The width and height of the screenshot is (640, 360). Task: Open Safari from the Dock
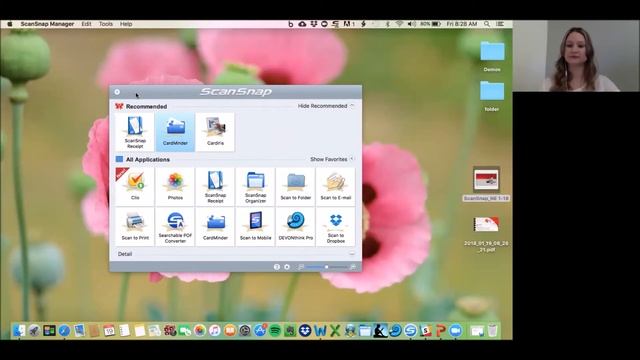tap(64, 331)
